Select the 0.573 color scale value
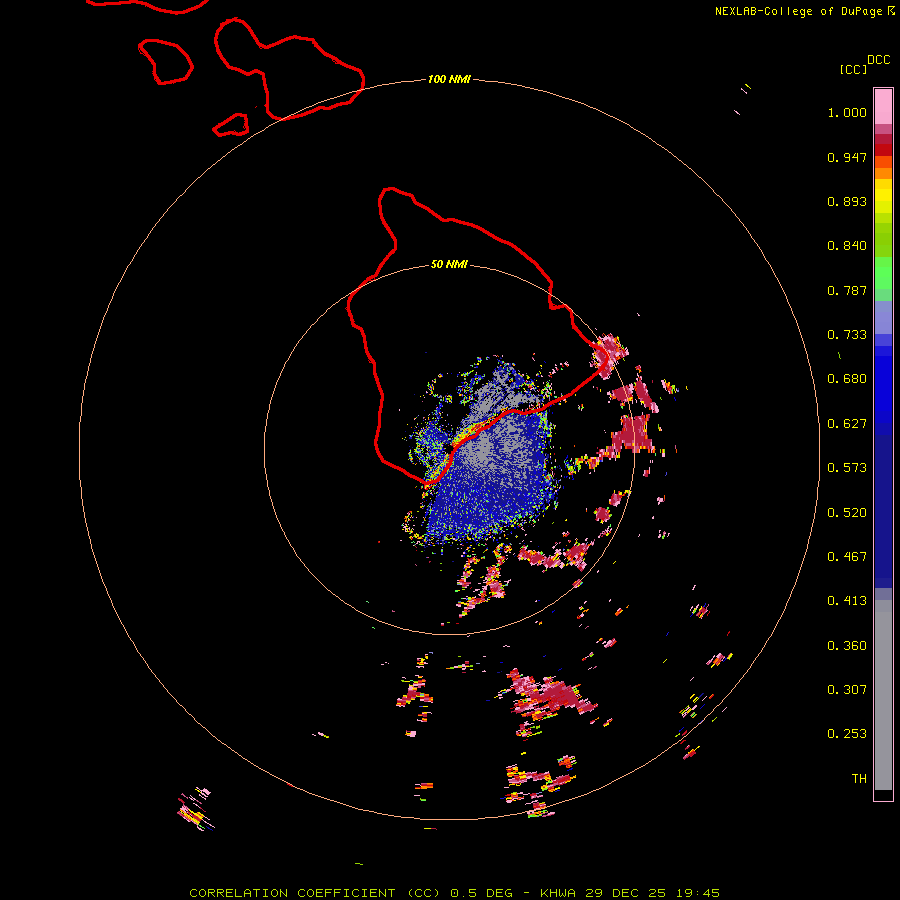900x900 pixels. pos(847,468)
